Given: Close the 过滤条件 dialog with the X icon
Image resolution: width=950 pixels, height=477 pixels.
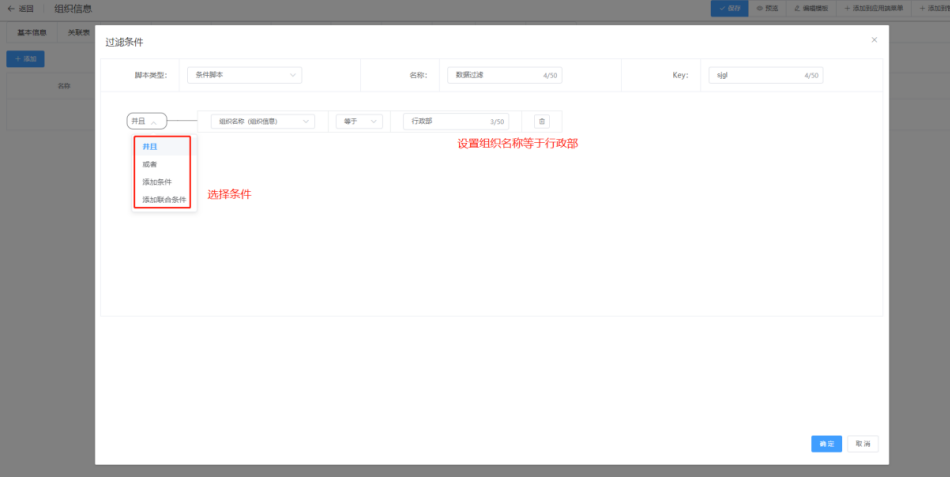Looking at the screenshot, I should pyautogui.click(x=874, y=40).
